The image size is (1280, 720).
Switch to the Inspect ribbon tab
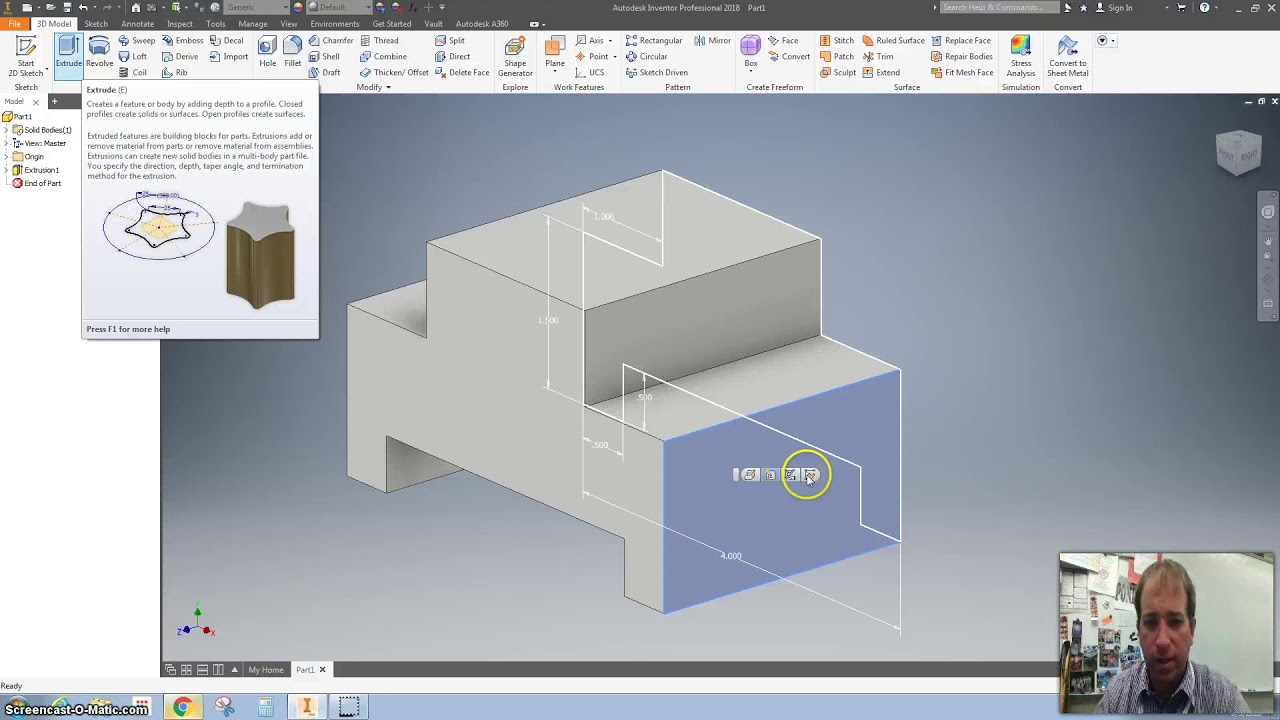click(180, 23)
